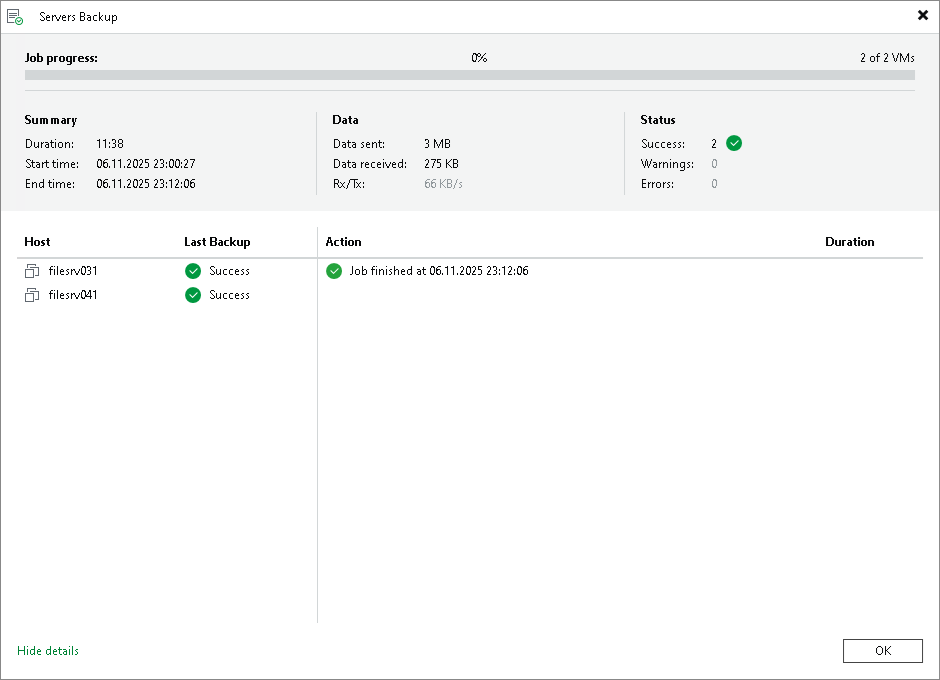The height and width of the screenshot is (680, 940).
Task: Select the Job finished at 23:12:06 entry
Action: [437, 271]
